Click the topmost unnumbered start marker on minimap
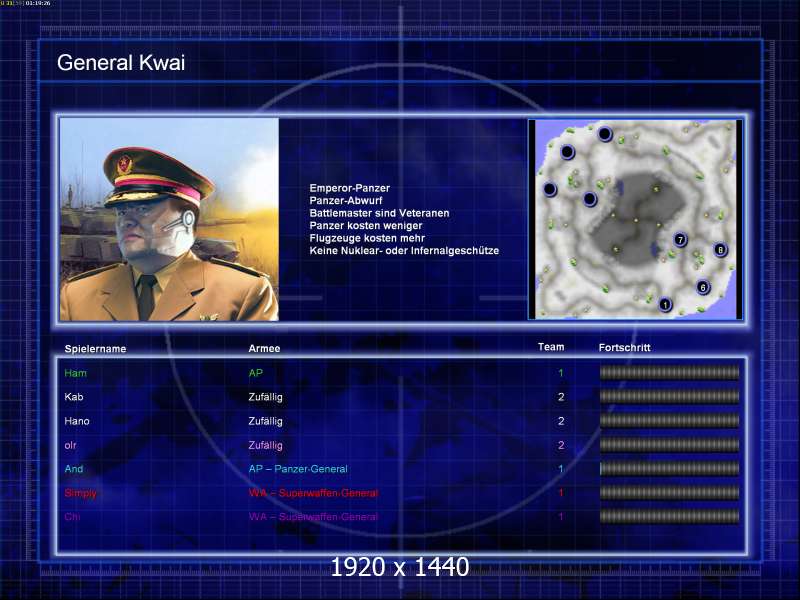Image resolution: width=800 pixels, height=600 pixels. click(x=605, y=134)
